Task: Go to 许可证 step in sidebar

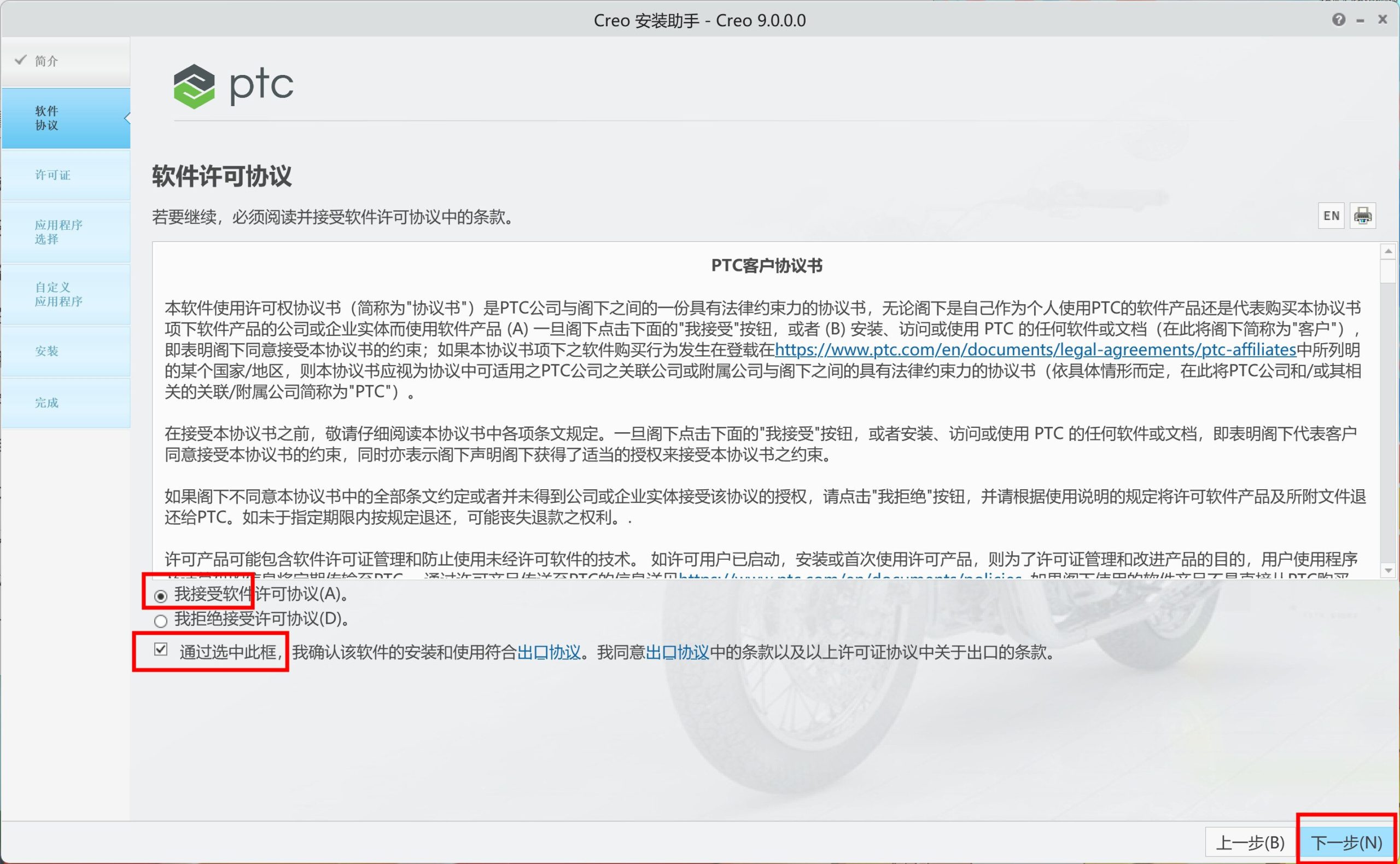Action: (x=53, y=175)
